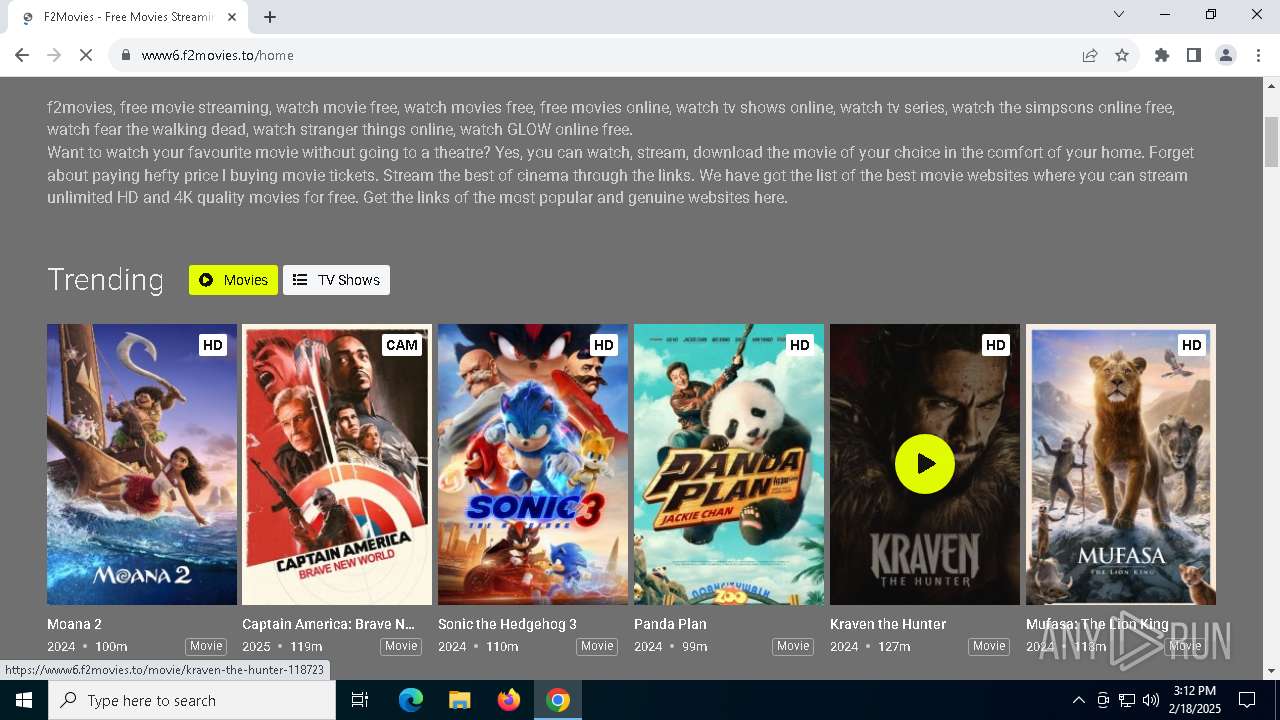Launch Firefox from taskbar
1280x720 pixels.
pyautogui.click(x=509, y=700)
